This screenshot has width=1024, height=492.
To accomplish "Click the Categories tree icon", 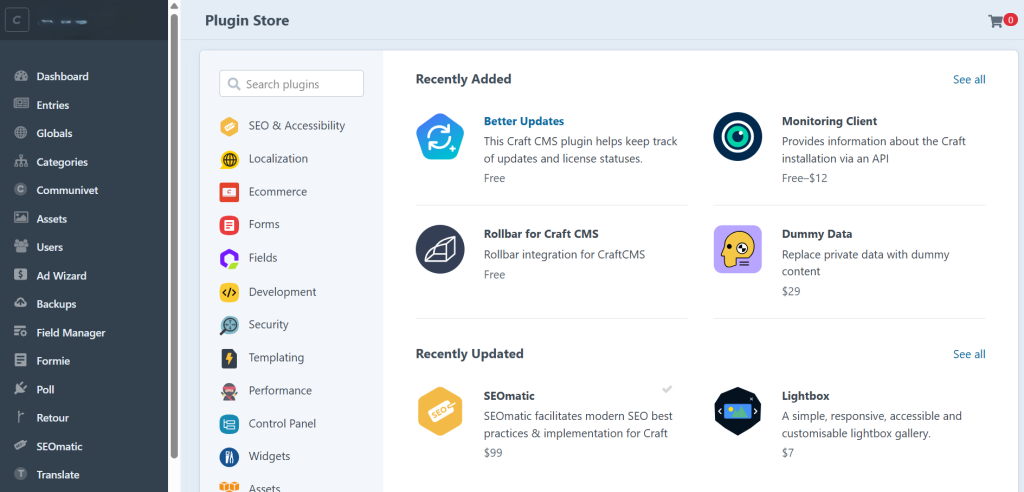I will click(x=21, y=161).
